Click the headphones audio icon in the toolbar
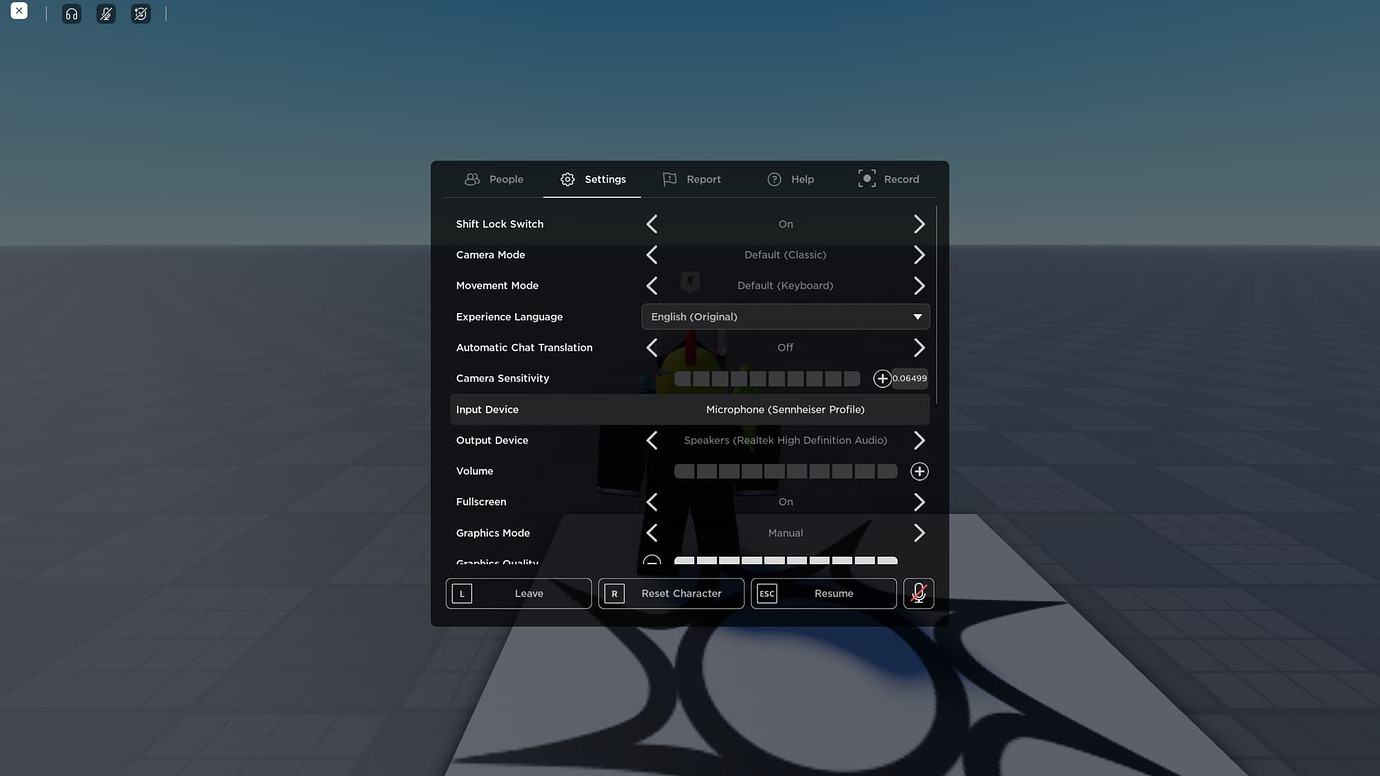The width and height of the screenshot is (1380, 776). click(x=71, y=13)
